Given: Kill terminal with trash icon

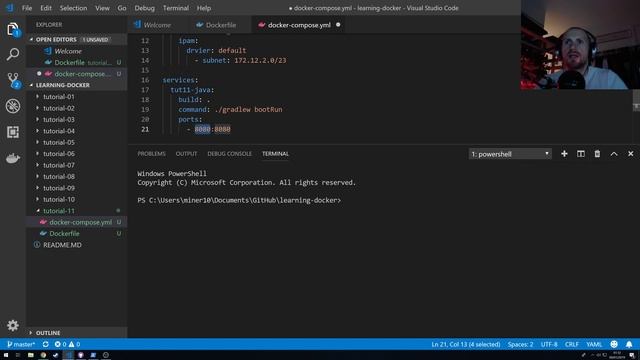Looking at the screenshot, I should click(597, 154).
